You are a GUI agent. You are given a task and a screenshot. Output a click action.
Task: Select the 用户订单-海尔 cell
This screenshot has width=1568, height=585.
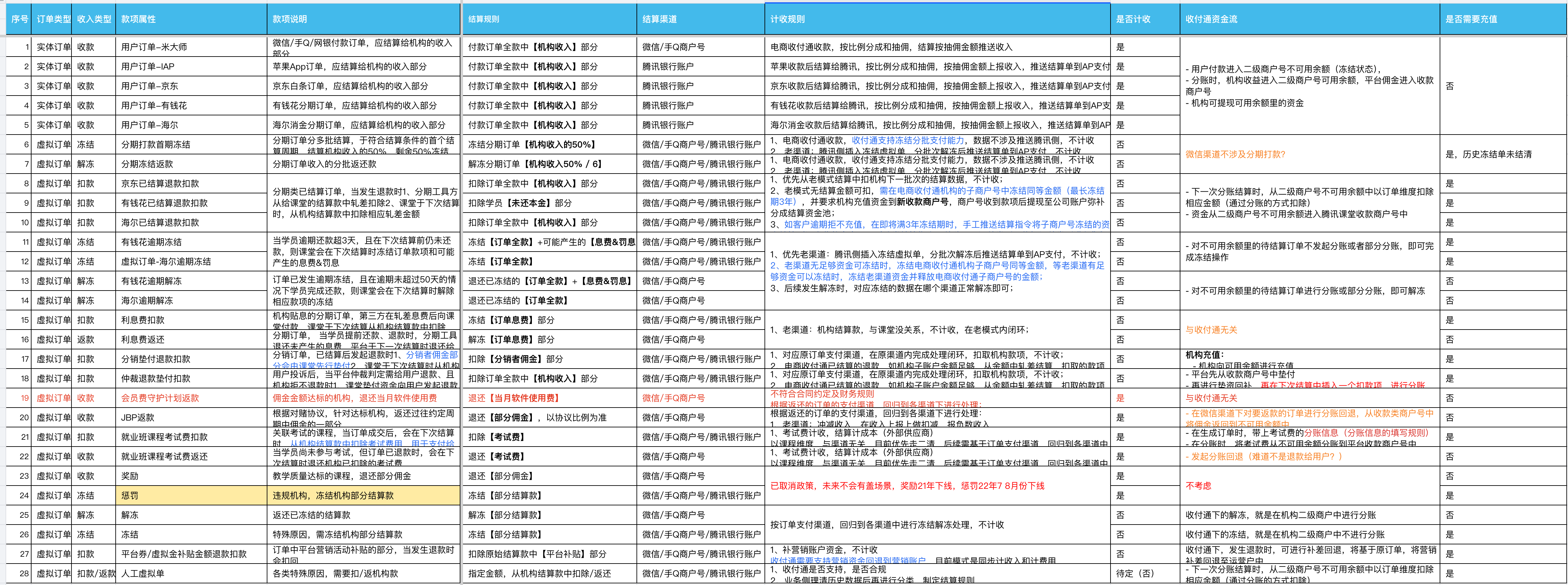point(191,125)
